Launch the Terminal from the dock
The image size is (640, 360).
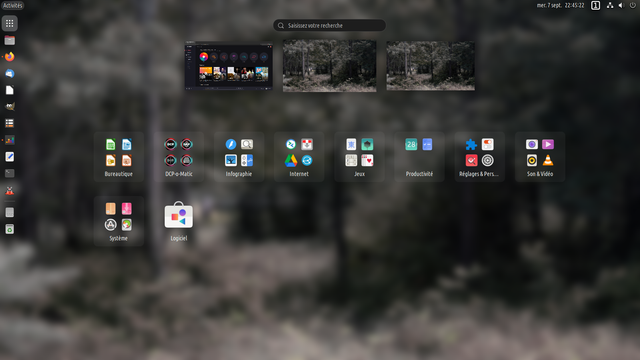click(x=9, y=173)
